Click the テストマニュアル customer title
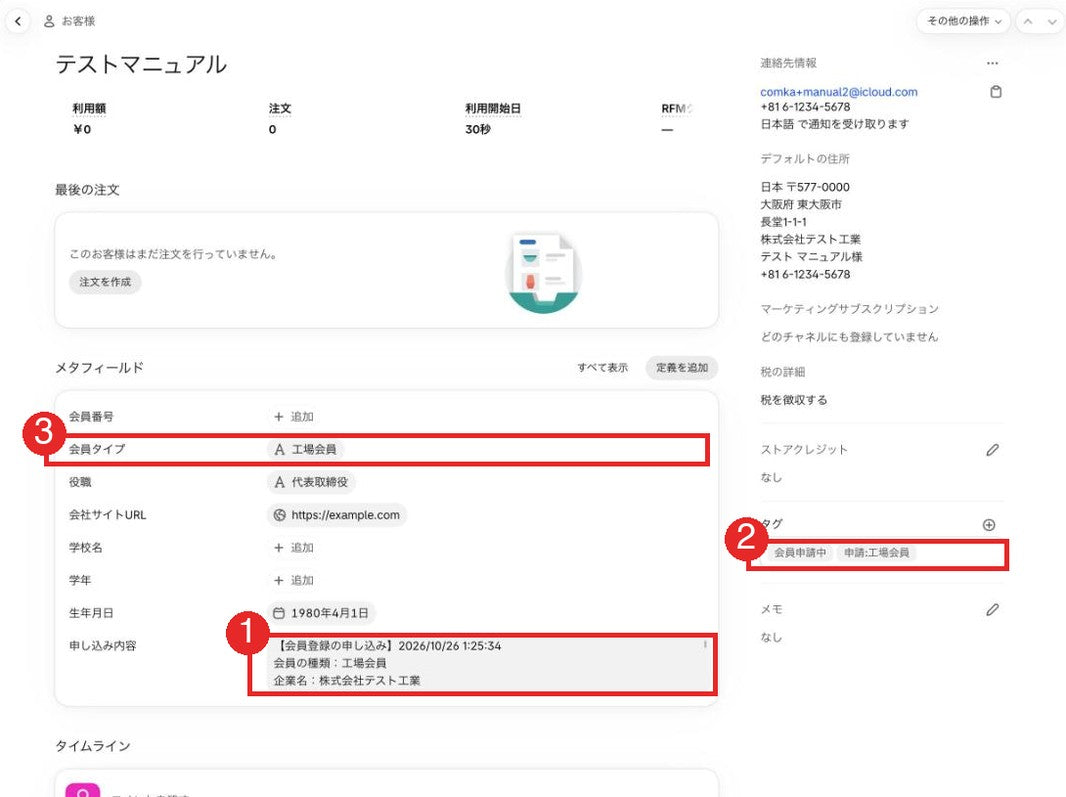The height and width of the screenshot is (797, 1066). (x=141, y=65)
